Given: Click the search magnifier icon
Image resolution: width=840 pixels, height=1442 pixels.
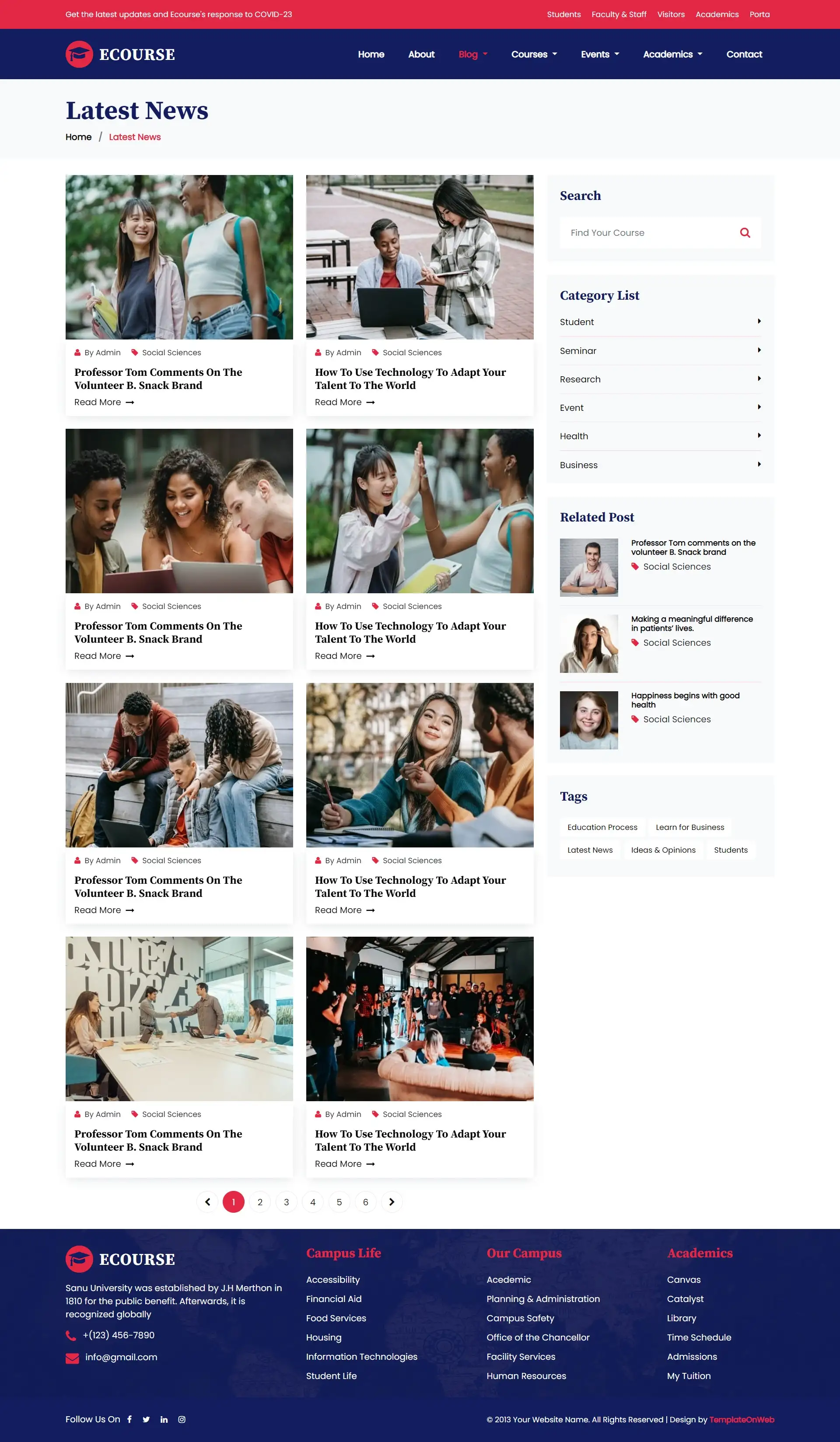Looking at the screenshot, I should (745, 233).
